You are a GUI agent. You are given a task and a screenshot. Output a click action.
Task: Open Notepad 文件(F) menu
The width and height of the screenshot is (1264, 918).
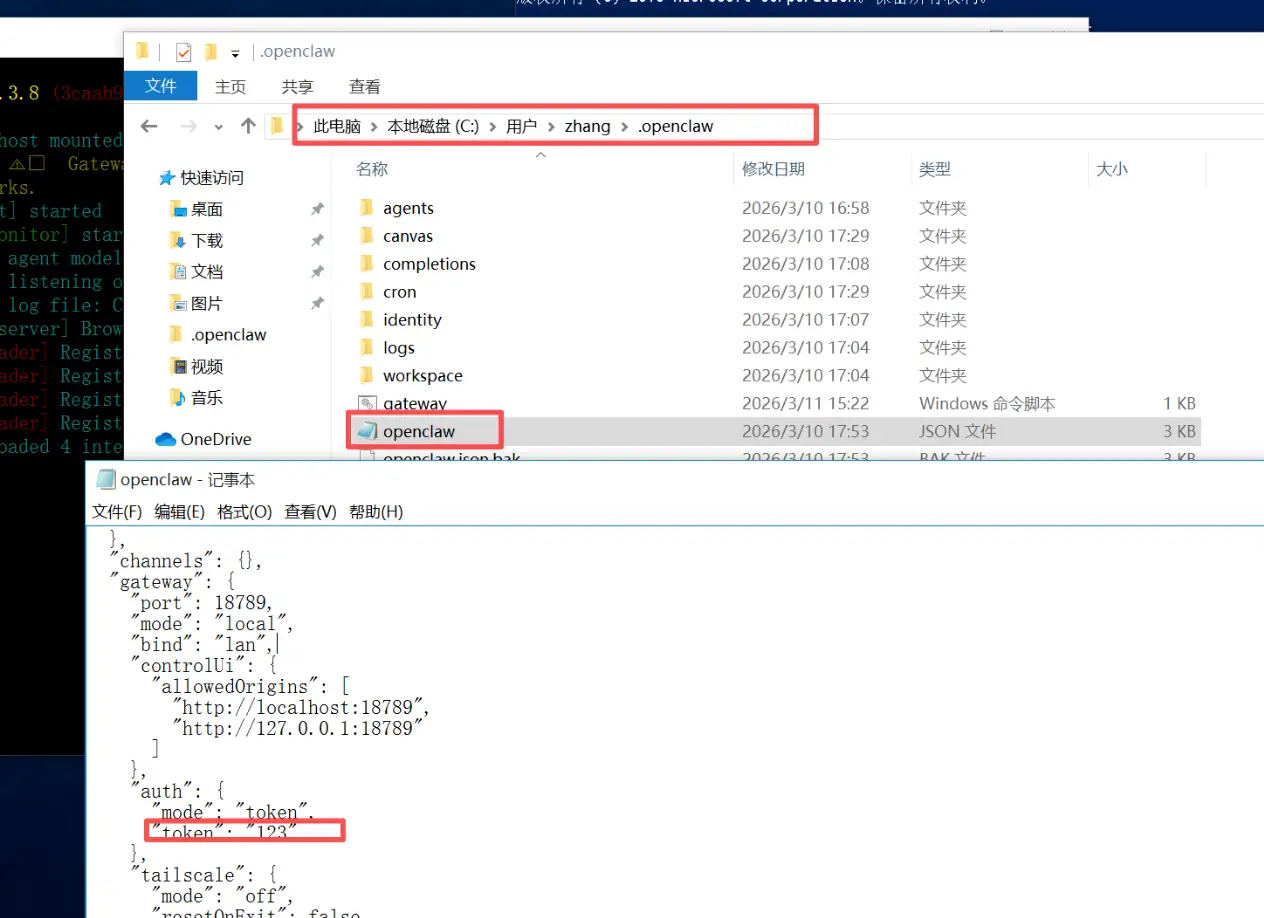117,512
